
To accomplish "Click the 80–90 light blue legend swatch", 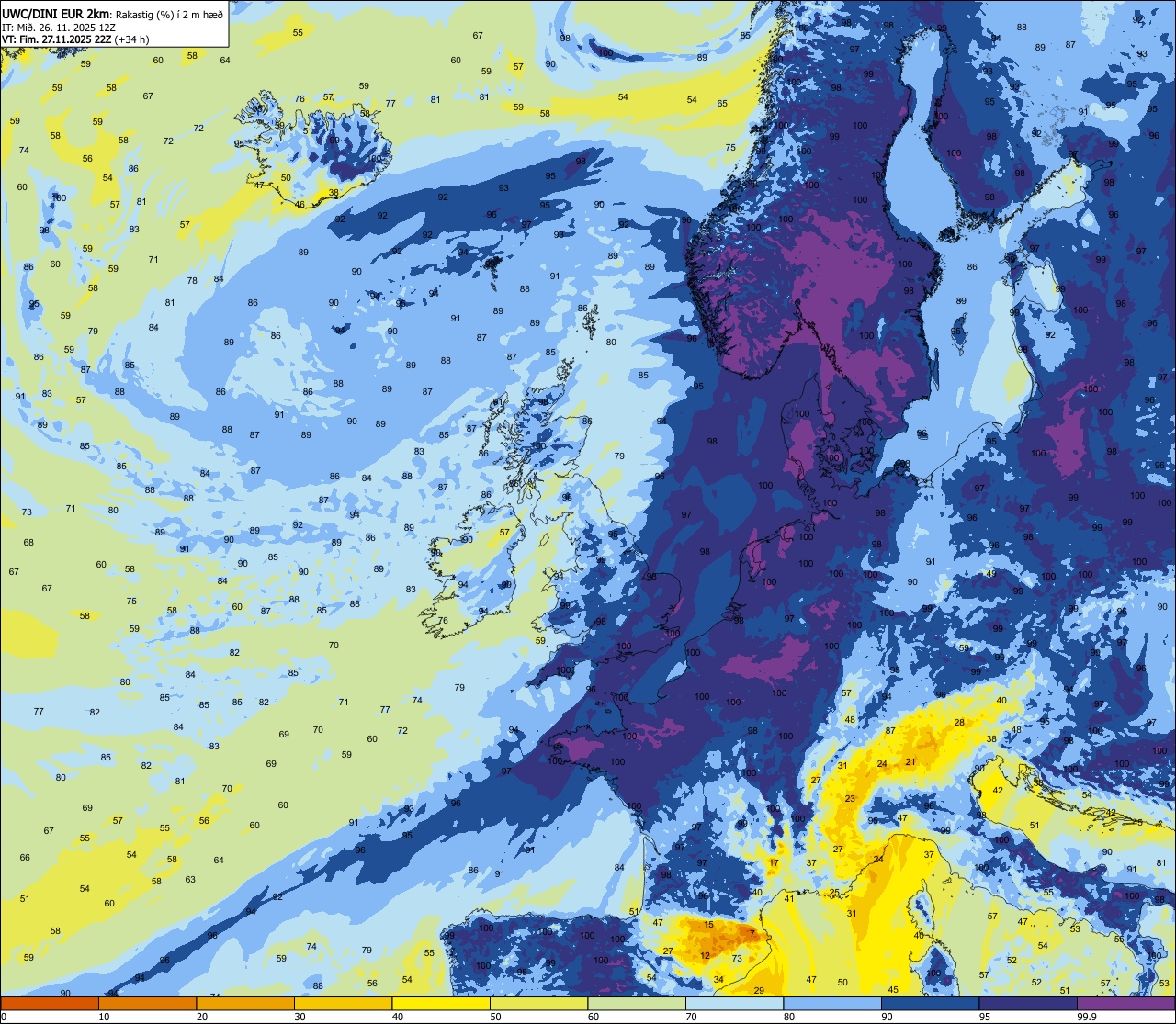I will coord(832,1003).
